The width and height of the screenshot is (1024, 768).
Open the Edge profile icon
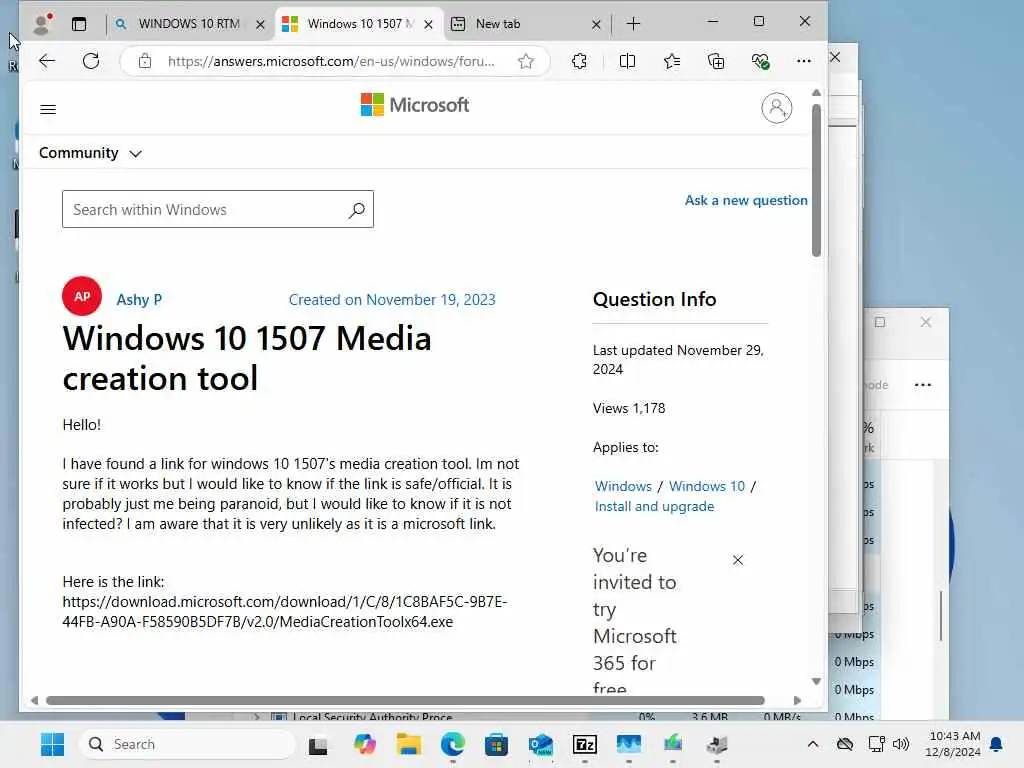coord(42,24)
